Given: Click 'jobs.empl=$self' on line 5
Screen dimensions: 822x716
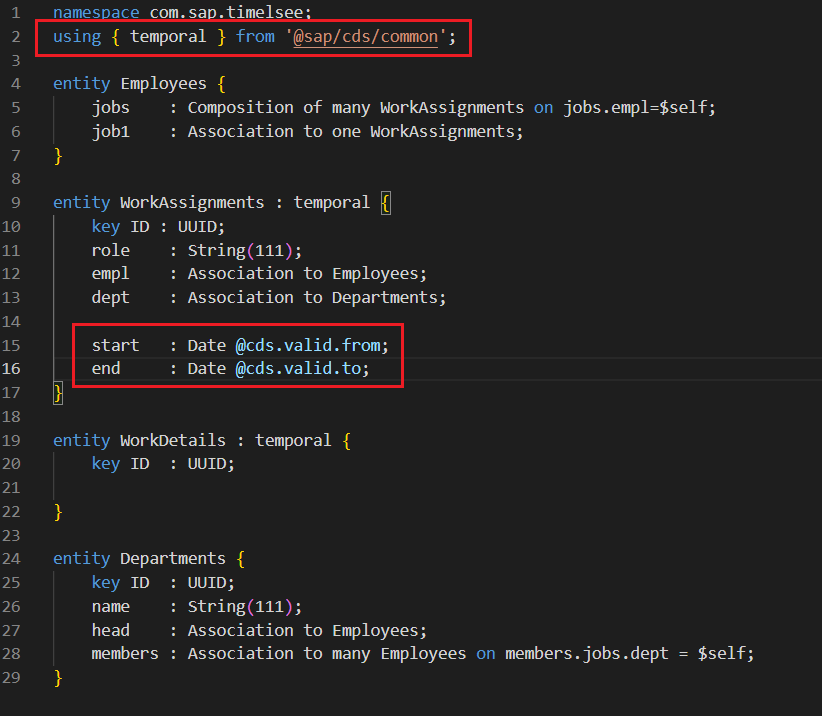Looking at the screenshot, I should click(x=635, y=107).
